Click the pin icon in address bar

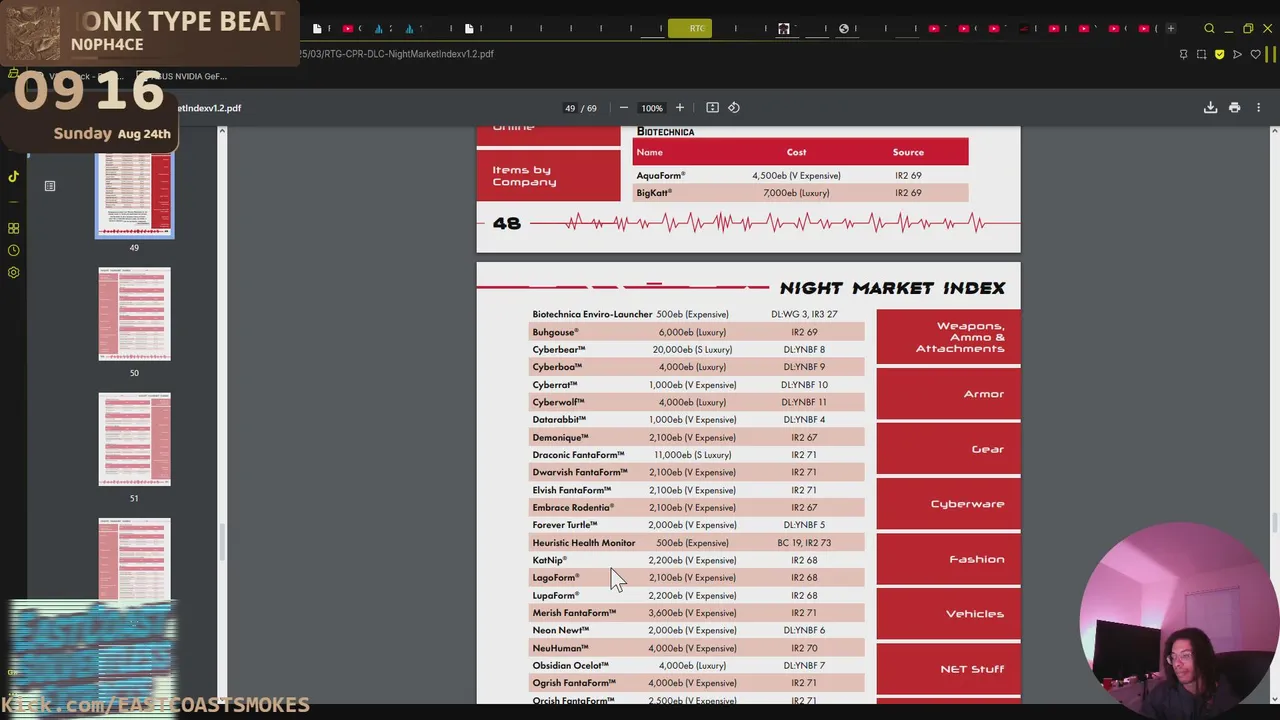click(x=1183, y=54)
